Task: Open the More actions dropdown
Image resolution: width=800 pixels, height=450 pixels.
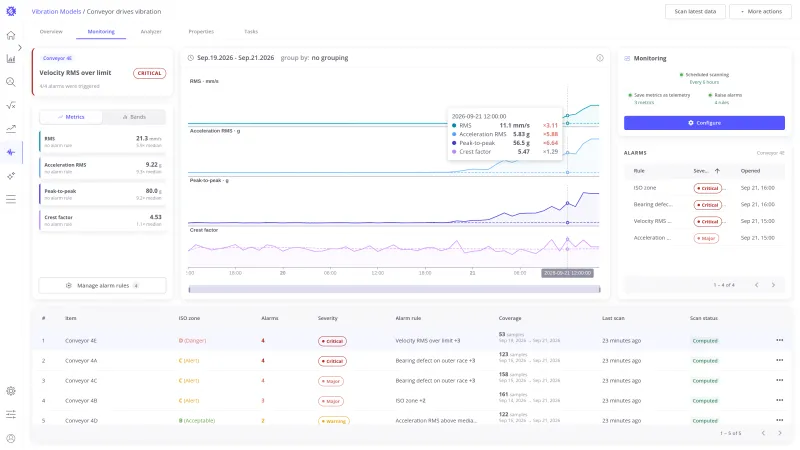Action: pos(760,11)
